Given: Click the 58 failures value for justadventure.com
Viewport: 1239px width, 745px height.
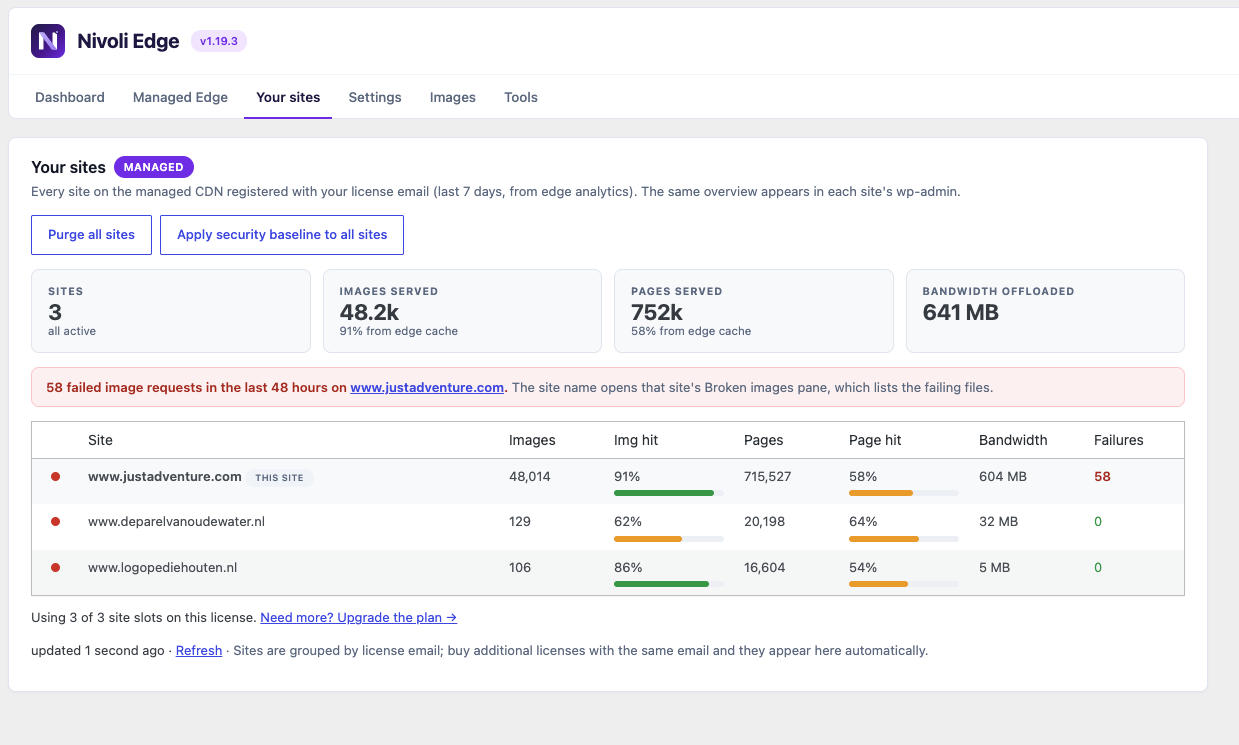Looking at the screenshot, I should [x=1102, y=477].
